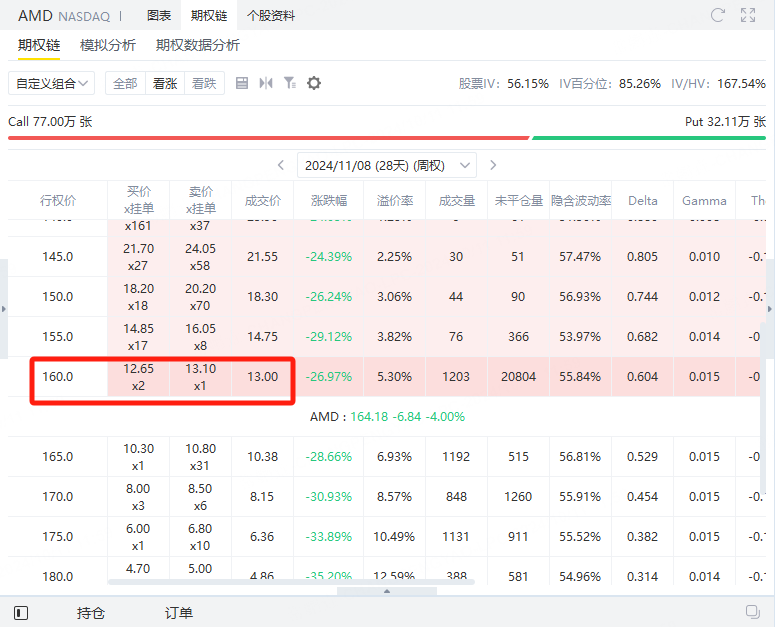The image size is (775, 627).
Task: Click the Delta column header
Action: (x=643, y=200)
